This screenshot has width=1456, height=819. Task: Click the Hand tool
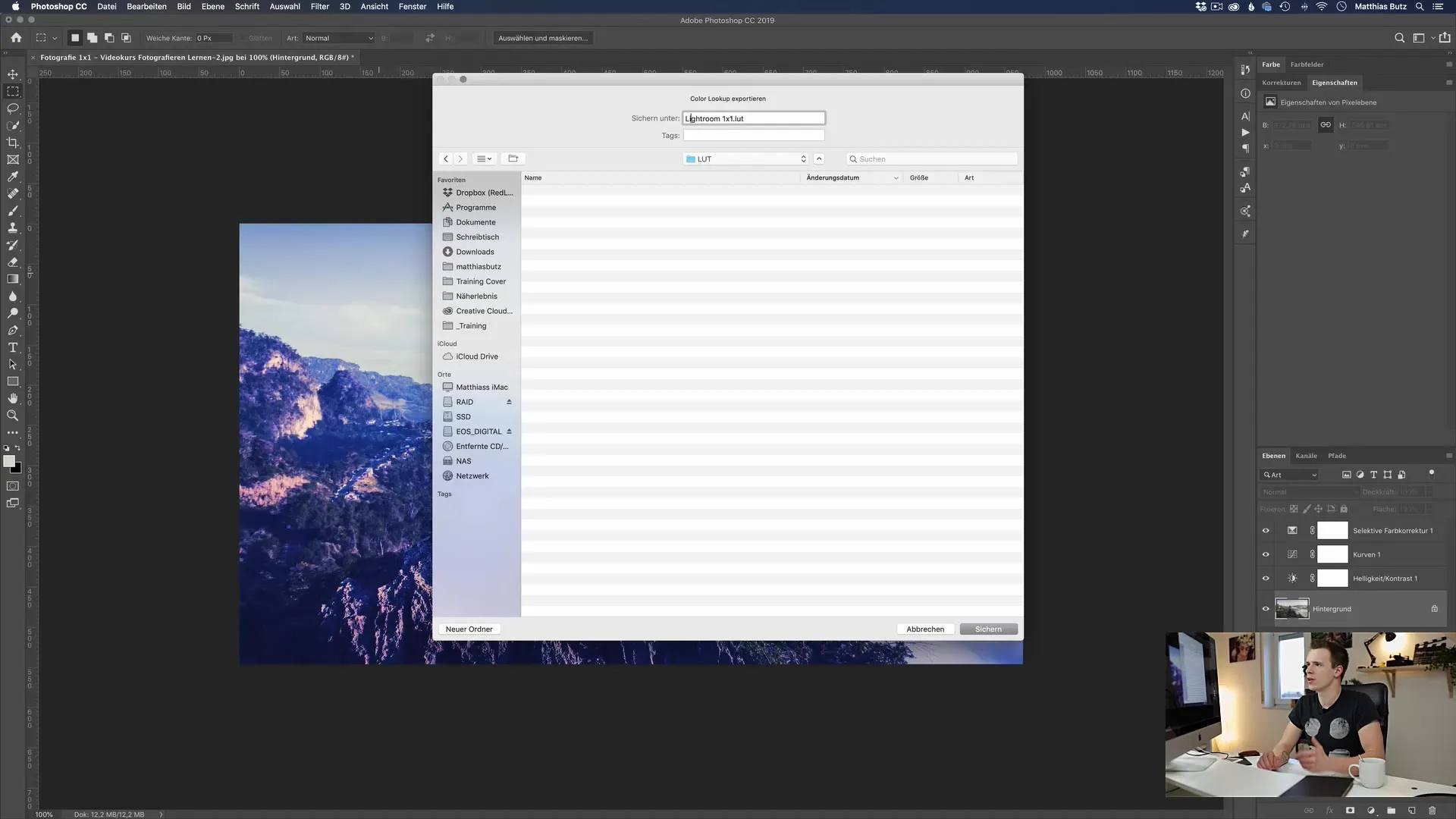click(x=13, y=399)
